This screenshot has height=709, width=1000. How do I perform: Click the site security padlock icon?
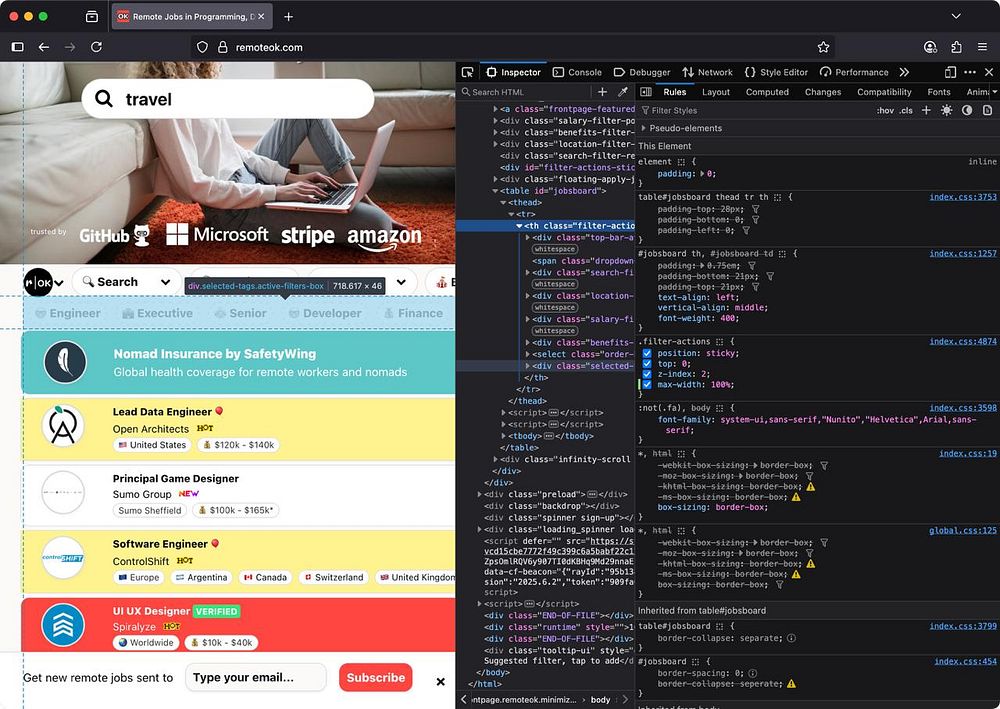(223, 47)
